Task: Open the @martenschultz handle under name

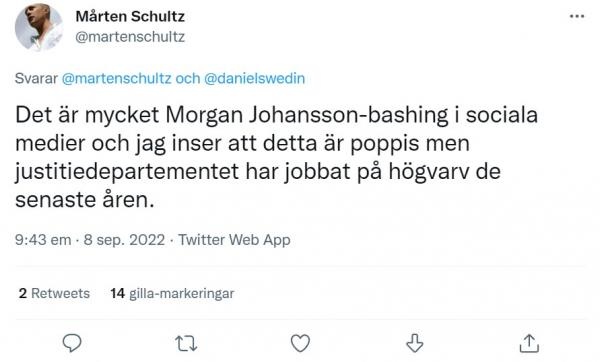Action: tap(130, 37)
